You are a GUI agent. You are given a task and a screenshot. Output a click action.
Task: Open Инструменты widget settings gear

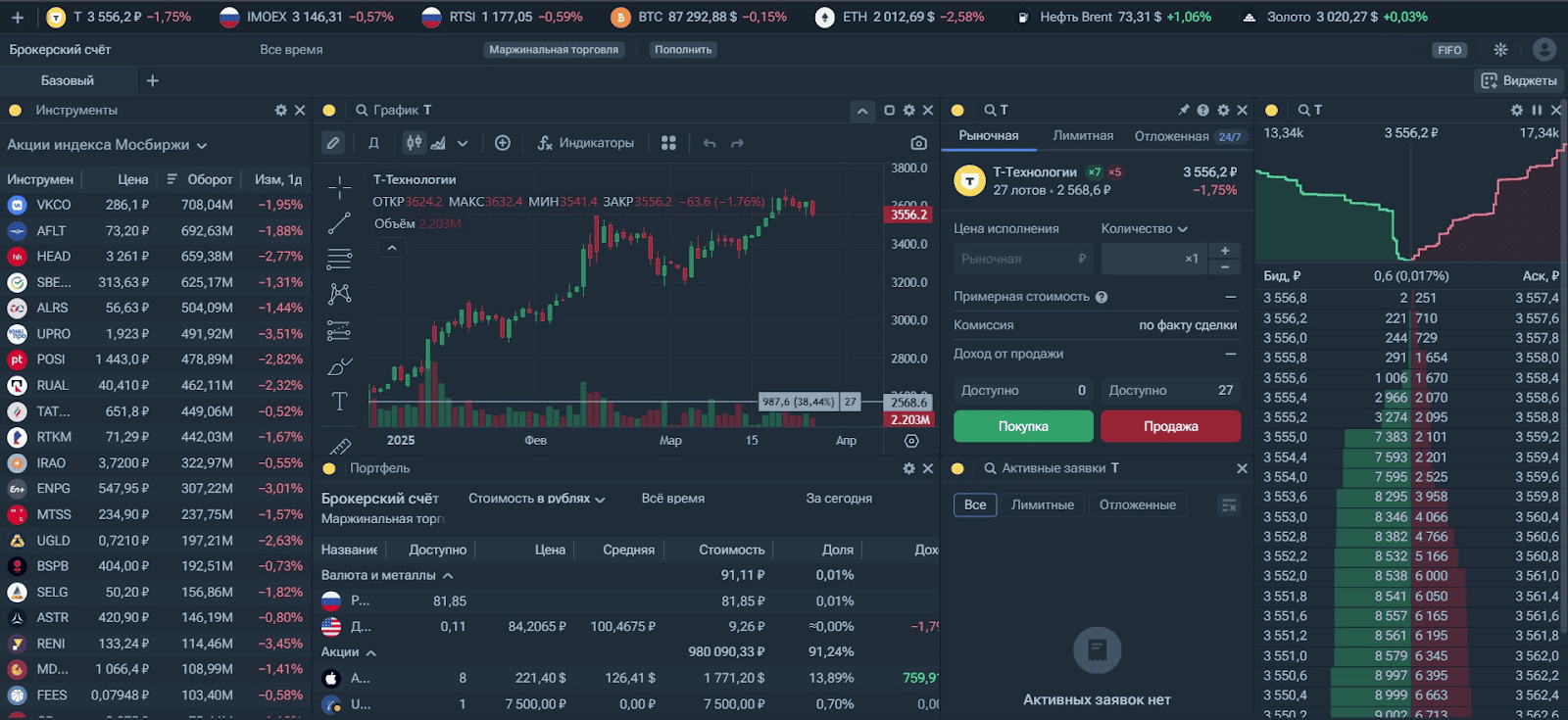tap(281, 111)
